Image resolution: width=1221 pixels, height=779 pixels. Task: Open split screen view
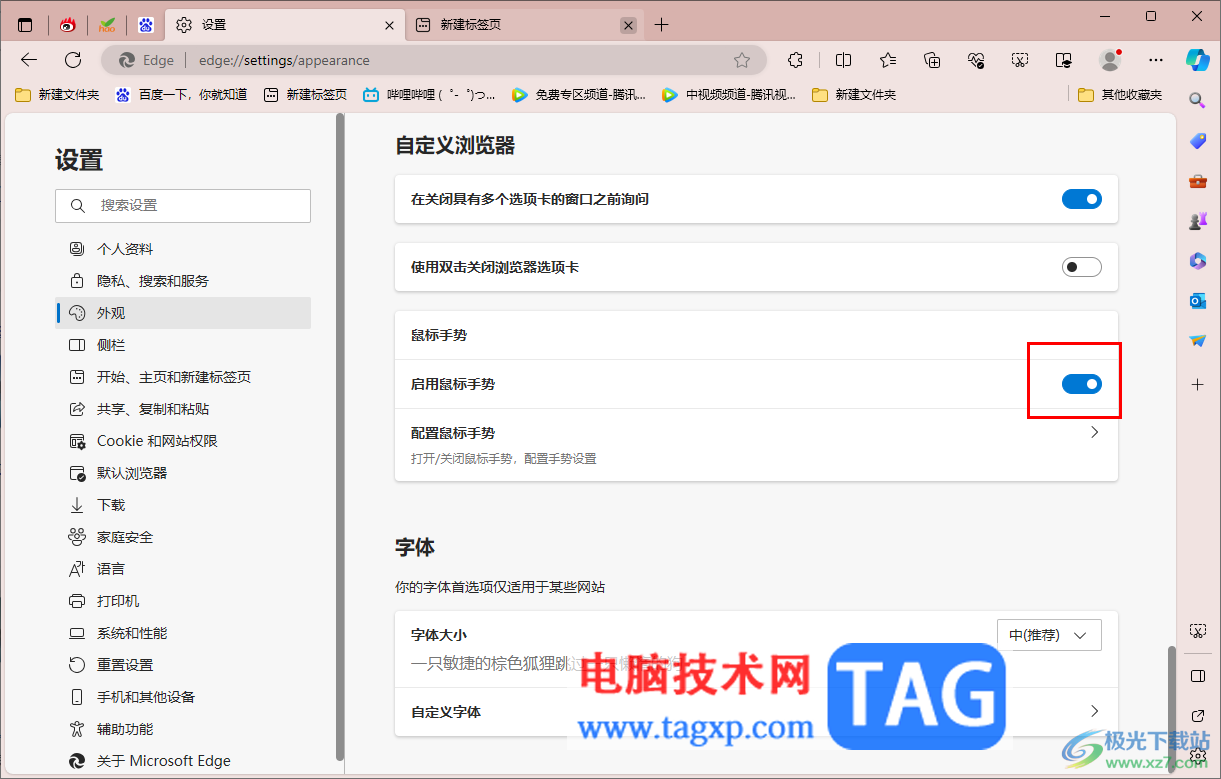coord(842,60)
